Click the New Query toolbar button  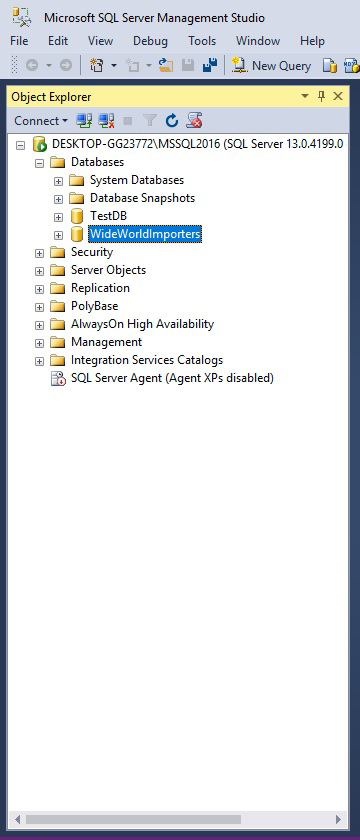coord(271,65)
